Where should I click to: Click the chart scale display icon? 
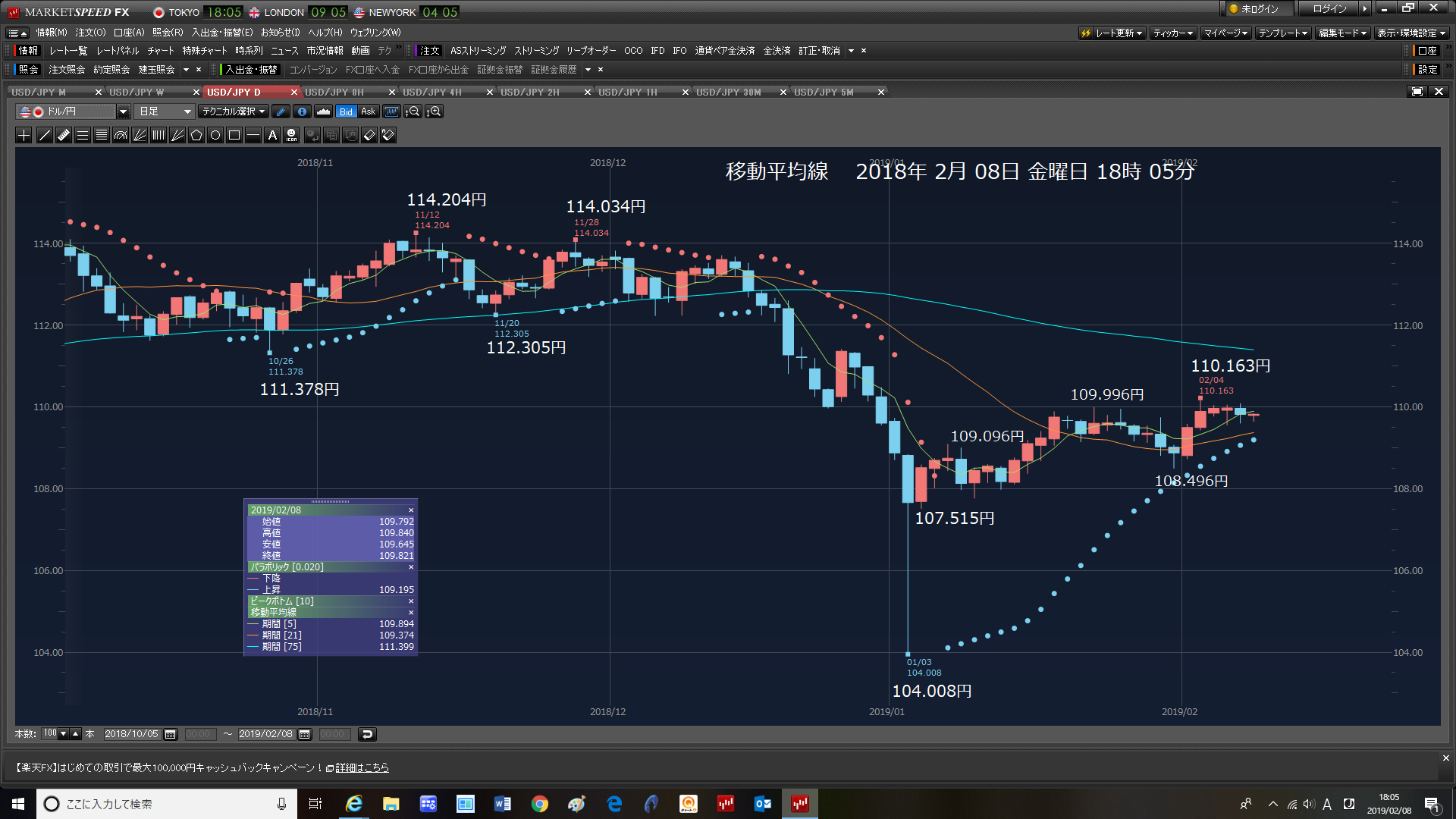[x=391, y=111]
